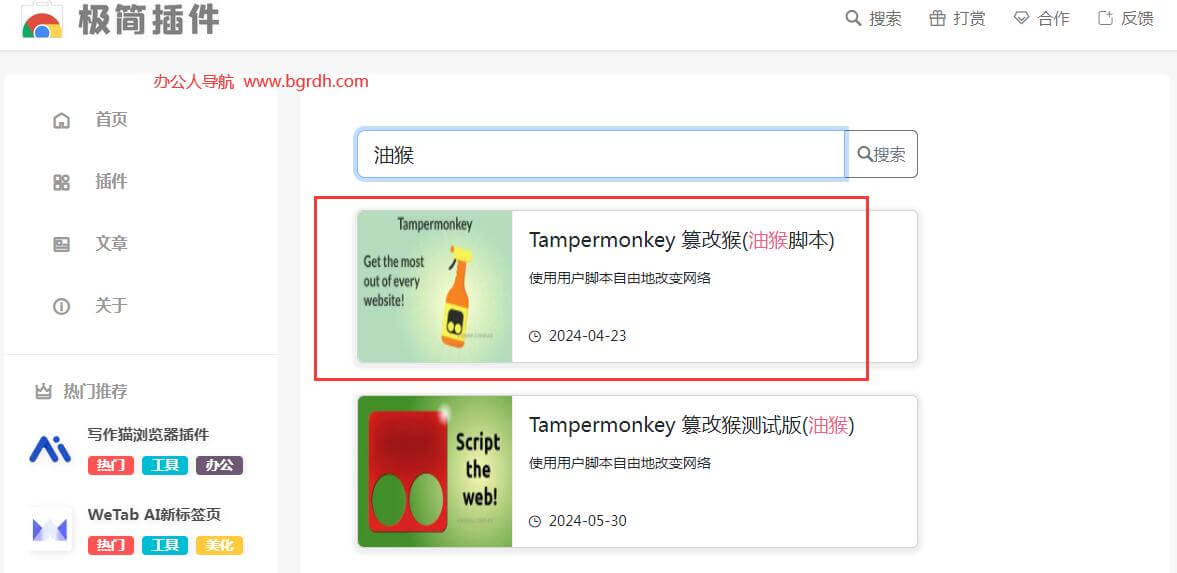Click the Script the web thumbnail
The width and height of the screenshot is (1177, 573).
tap(435, 472)
